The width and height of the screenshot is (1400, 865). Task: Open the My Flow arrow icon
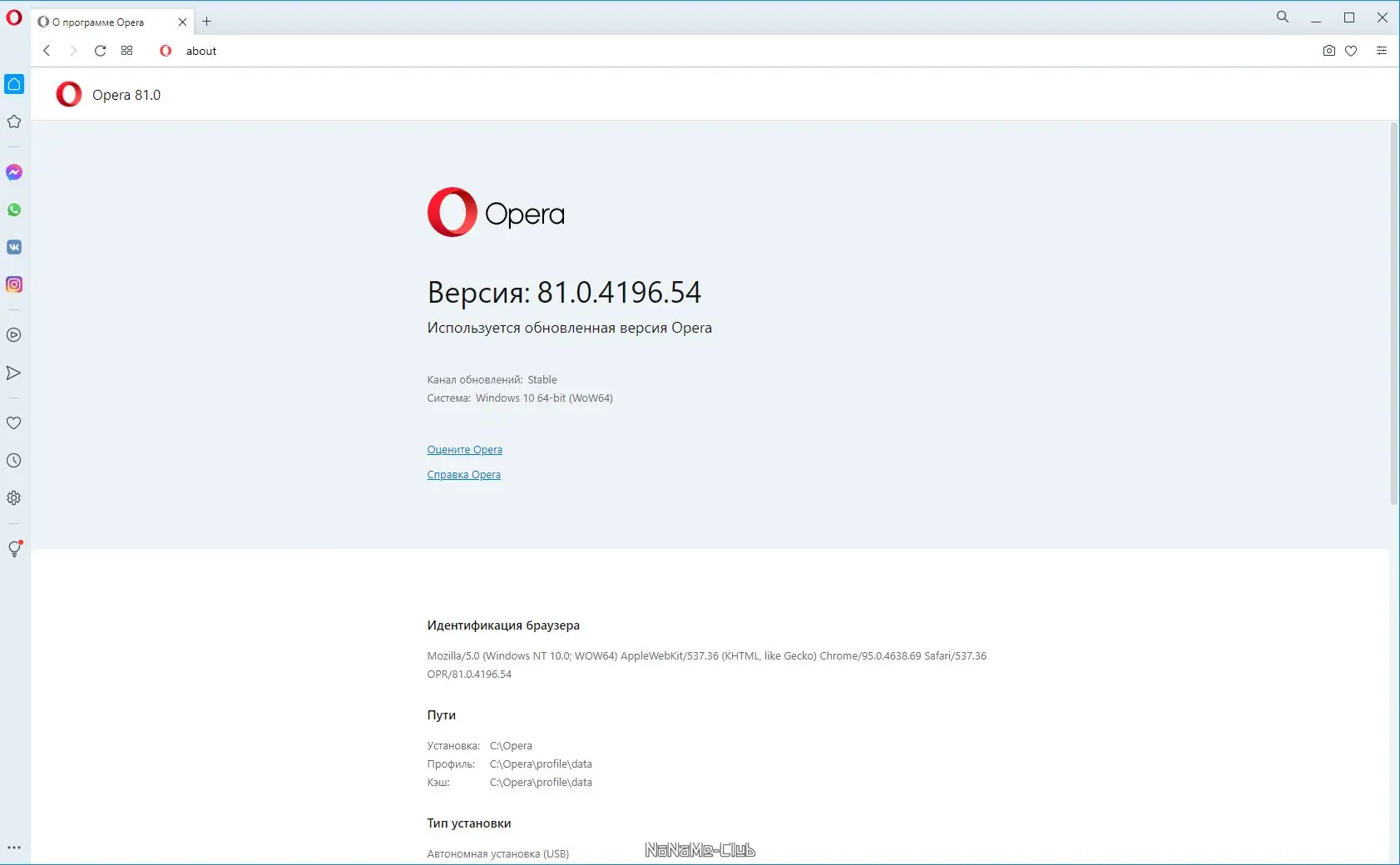point(14,373)
